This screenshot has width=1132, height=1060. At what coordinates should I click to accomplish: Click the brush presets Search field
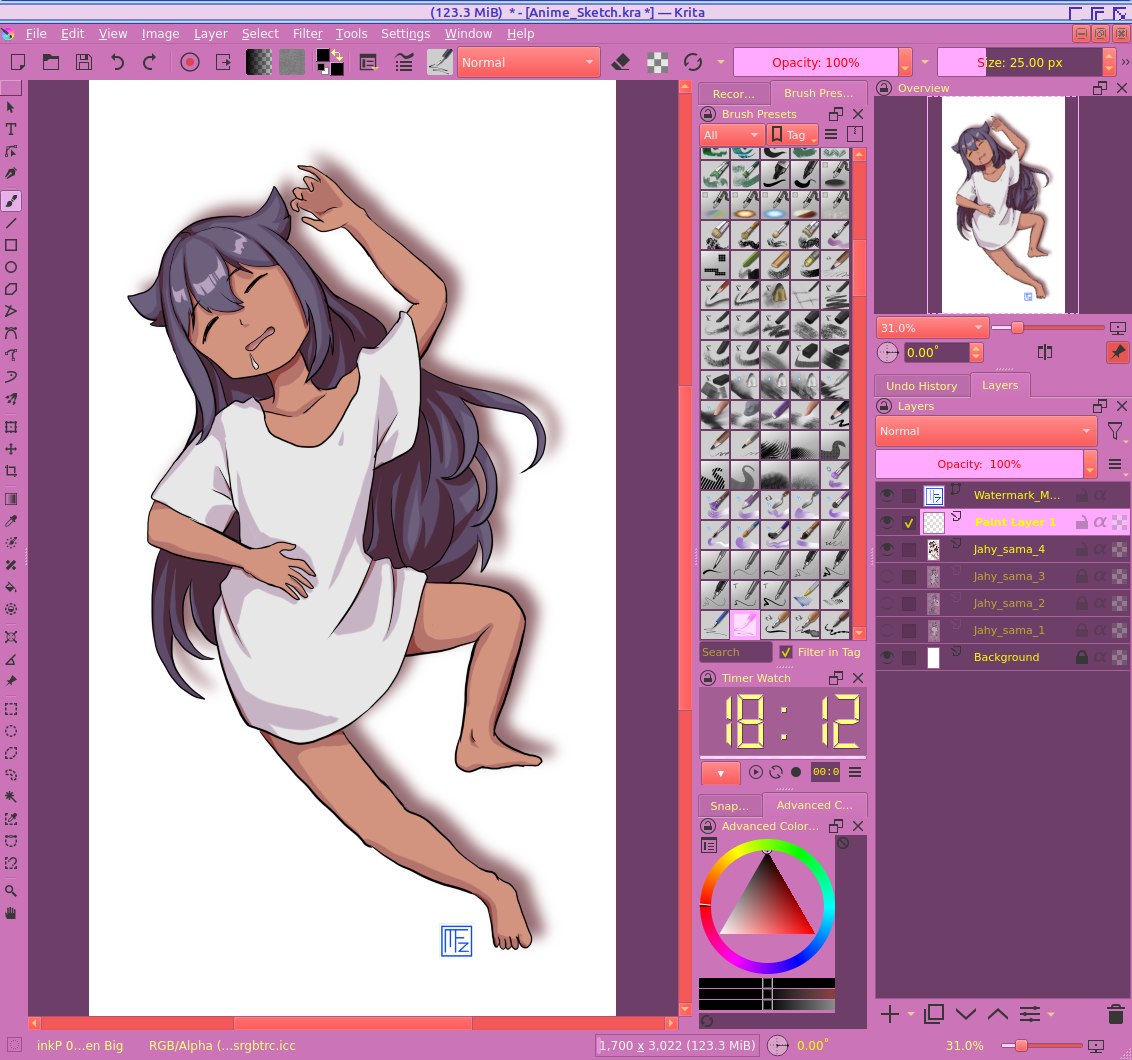coord(735,652)
